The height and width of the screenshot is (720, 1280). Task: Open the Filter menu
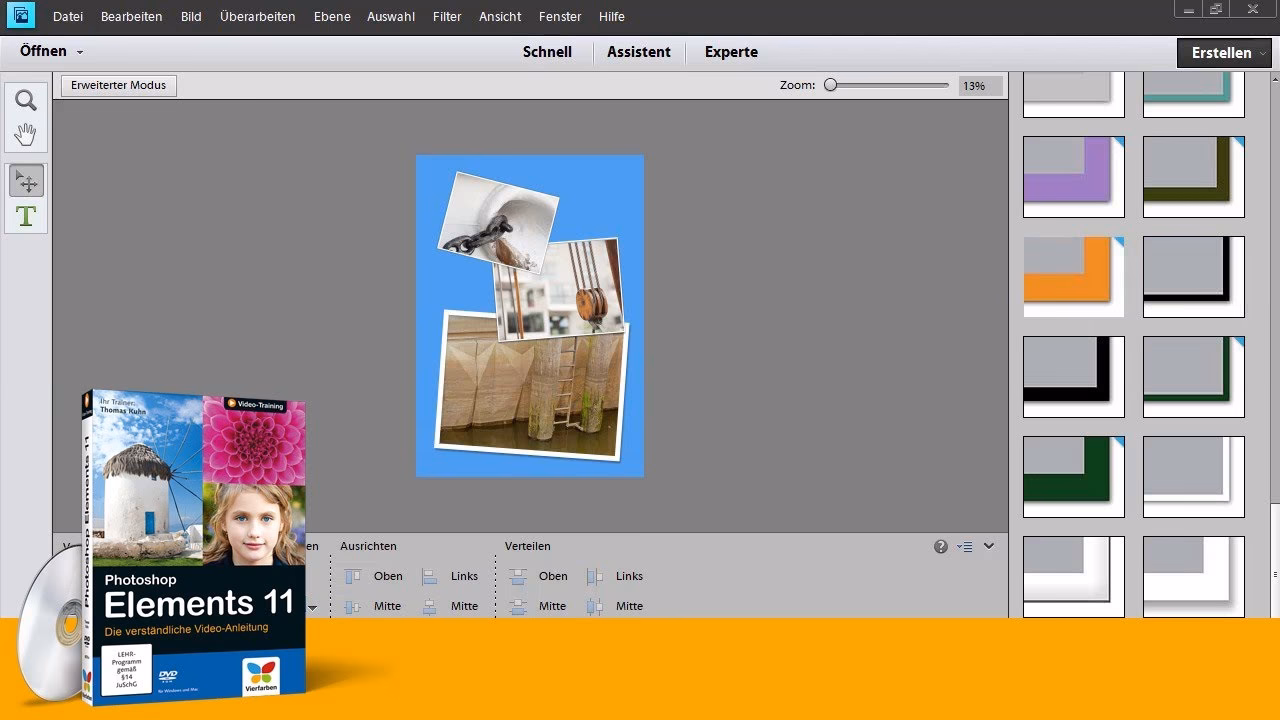pos(446,16)
